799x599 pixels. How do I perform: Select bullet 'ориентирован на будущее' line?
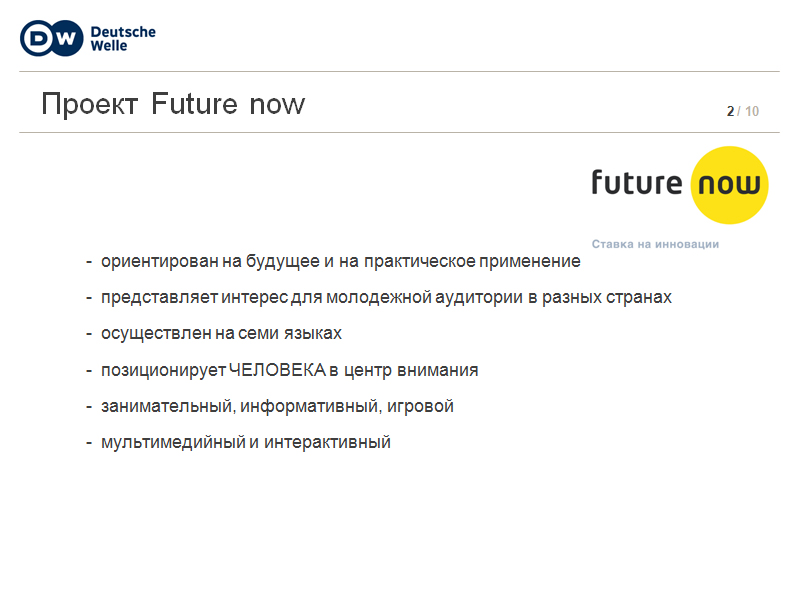point(340,261)
